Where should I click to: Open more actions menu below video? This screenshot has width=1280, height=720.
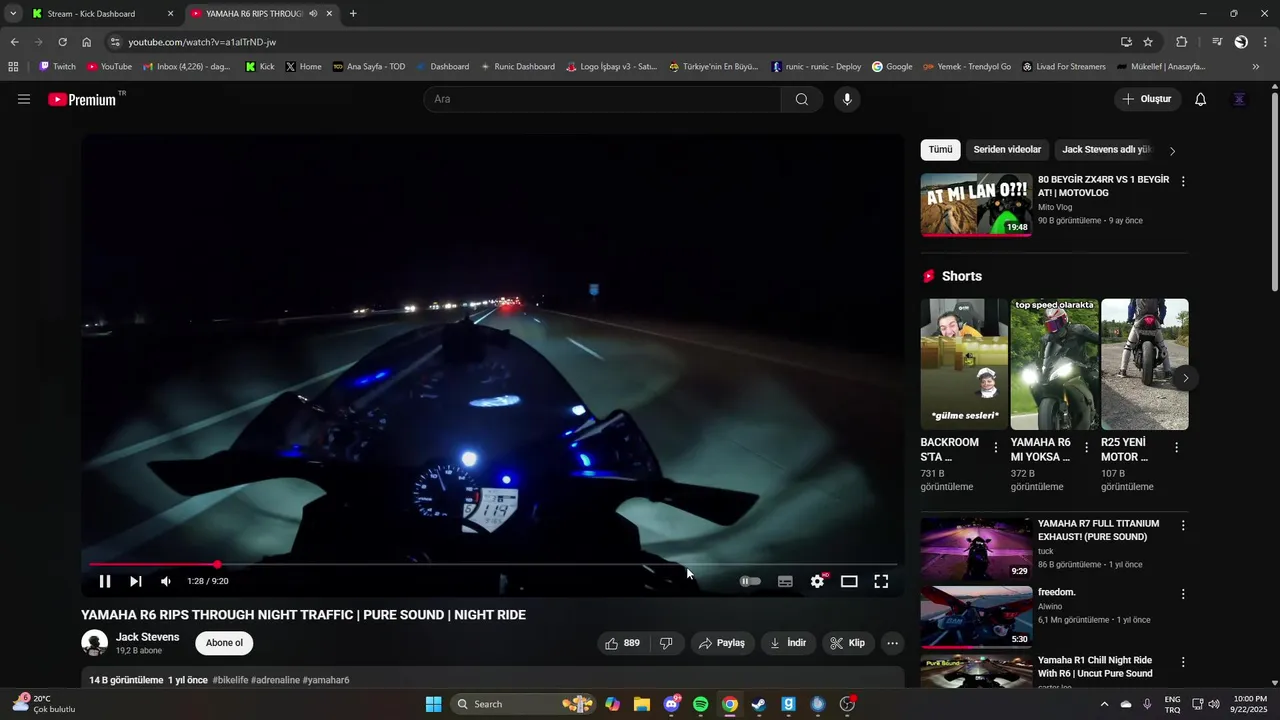(x=893, y=643)
